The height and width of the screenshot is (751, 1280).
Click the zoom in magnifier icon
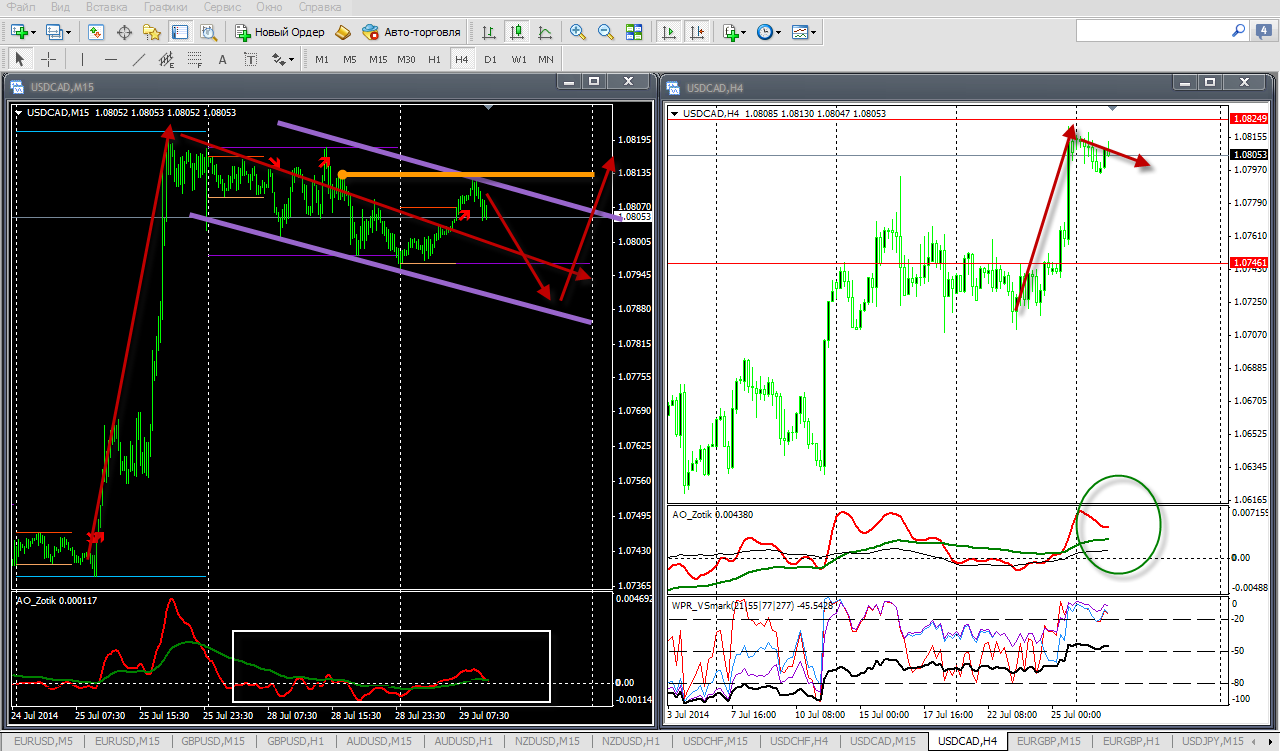577,32
